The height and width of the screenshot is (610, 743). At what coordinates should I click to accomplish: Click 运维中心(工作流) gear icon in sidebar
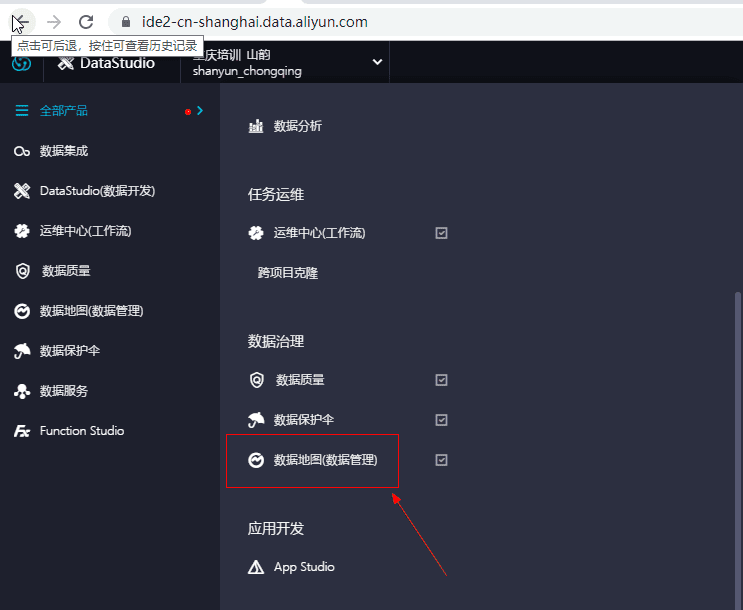22,231
